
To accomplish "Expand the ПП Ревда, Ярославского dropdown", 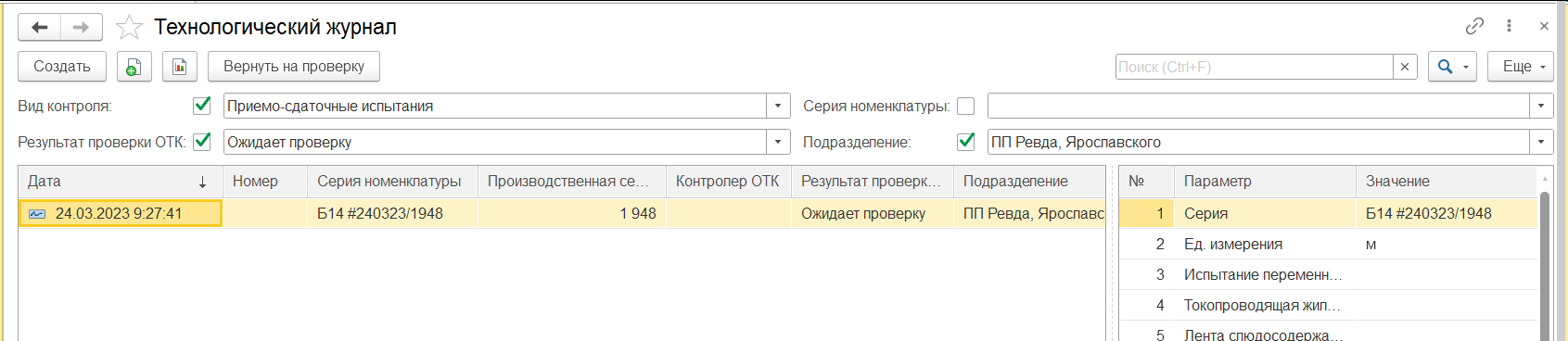I will [1540, 142].
